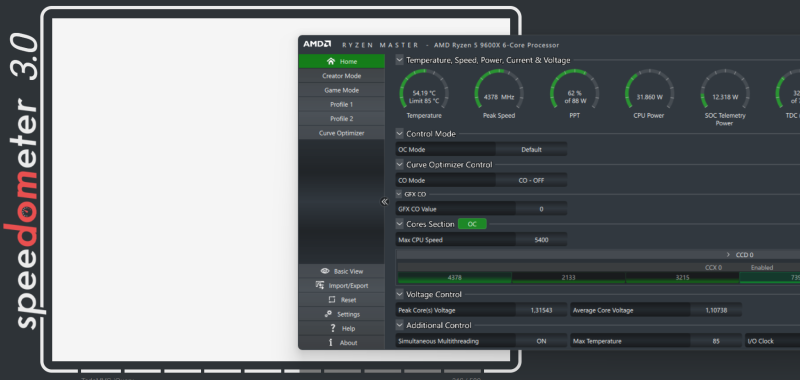The image size is (800, 380).
Task: Click the OC Mode Default value
Action: click(531, 149)
